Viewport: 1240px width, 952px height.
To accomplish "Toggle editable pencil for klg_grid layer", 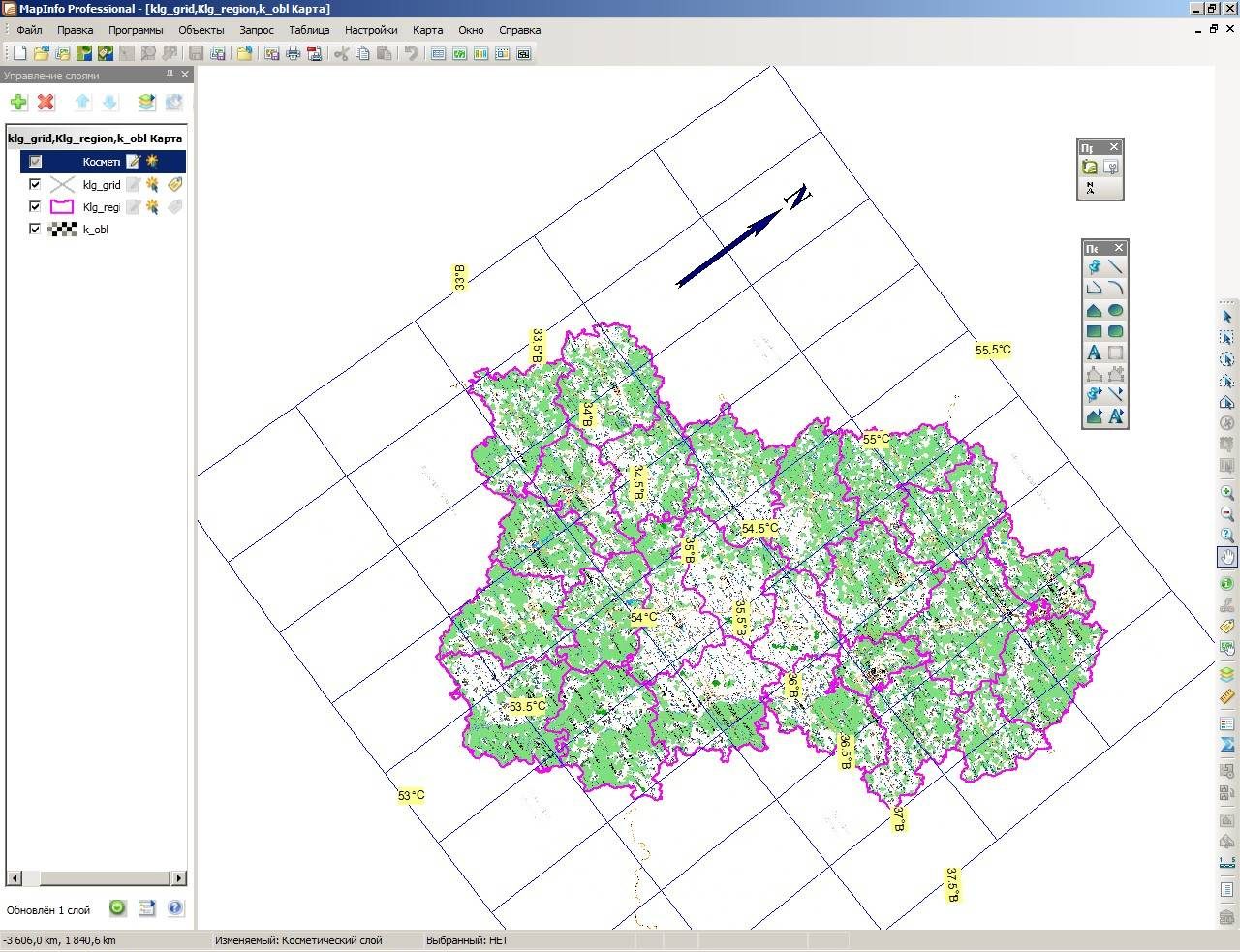I will pos(133,184).
